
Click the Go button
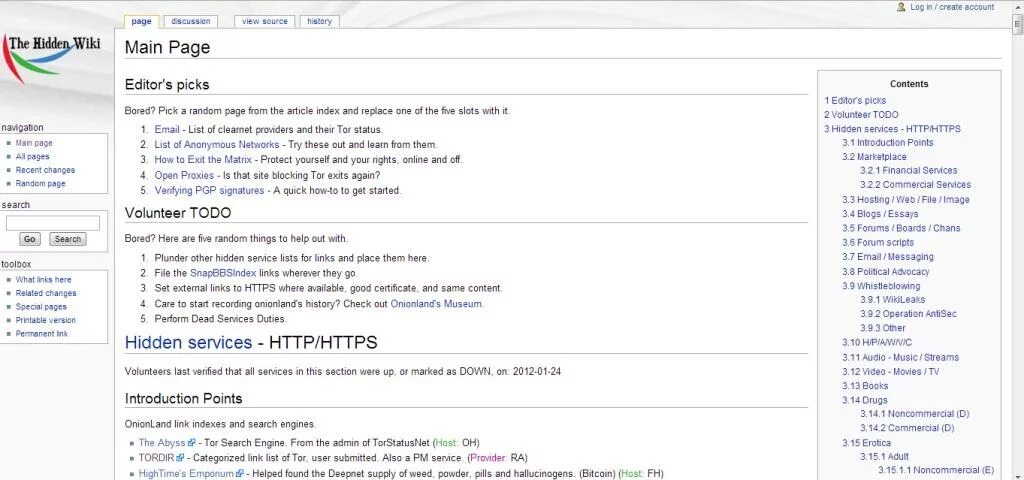click(29, 239)
